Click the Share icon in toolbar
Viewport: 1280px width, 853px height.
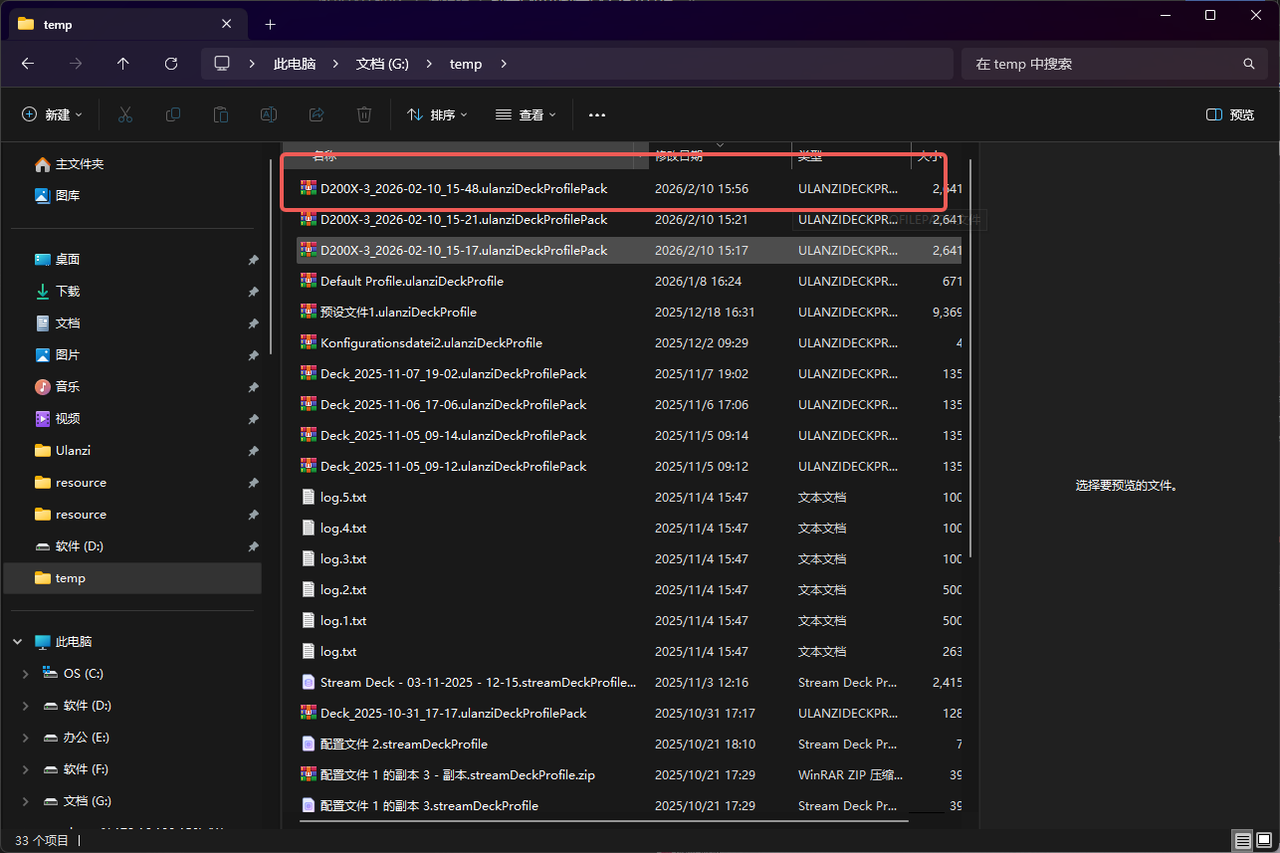317,115
